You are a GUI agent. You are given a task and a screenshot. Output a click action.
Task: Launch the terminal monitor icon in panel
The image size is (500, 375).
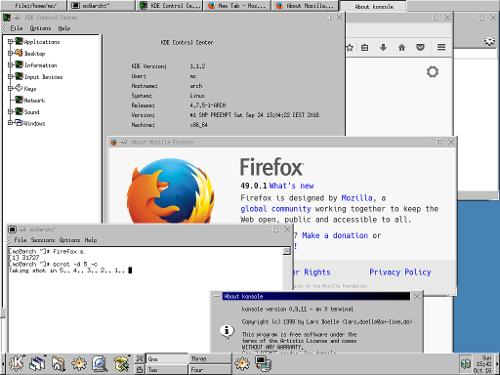pos(263,363)
